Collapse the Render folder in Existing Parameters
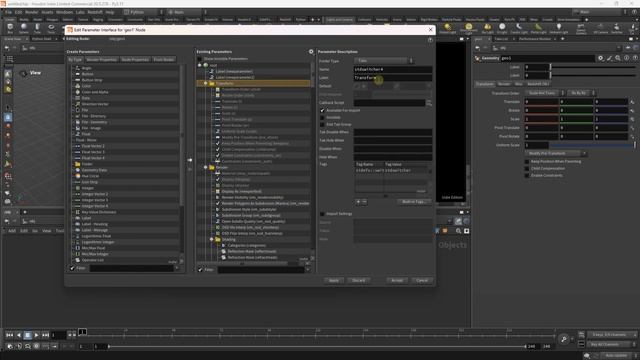640x360 pixels. 206,167
